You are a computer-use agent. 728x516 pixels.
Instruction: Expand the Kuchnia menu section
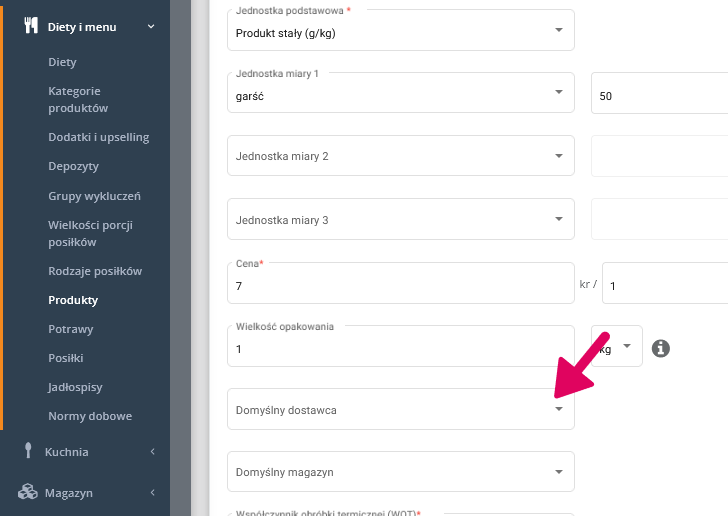(x=152, y=452)
